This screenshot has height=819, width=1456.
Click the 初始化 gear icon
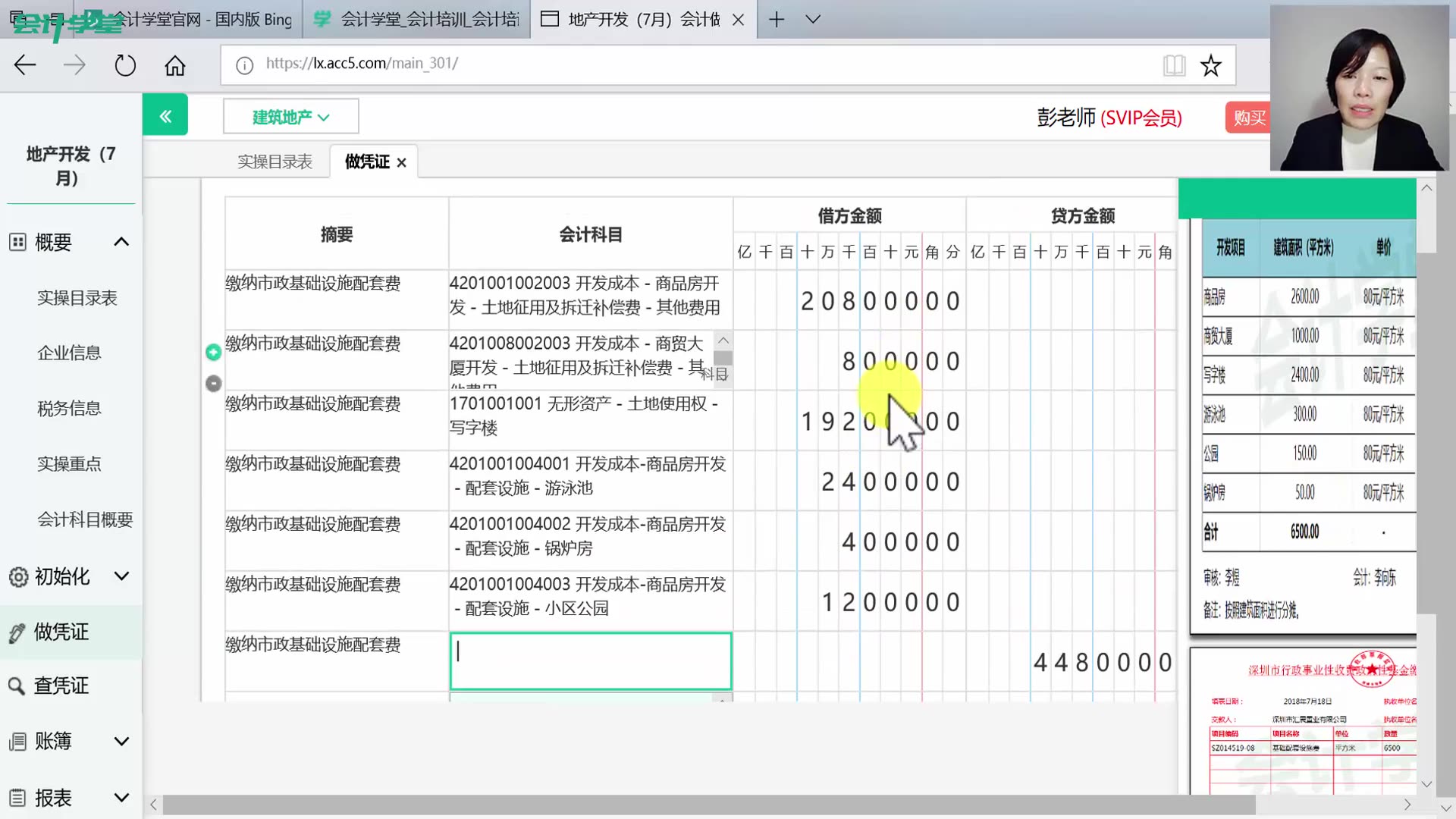(17, 576)
